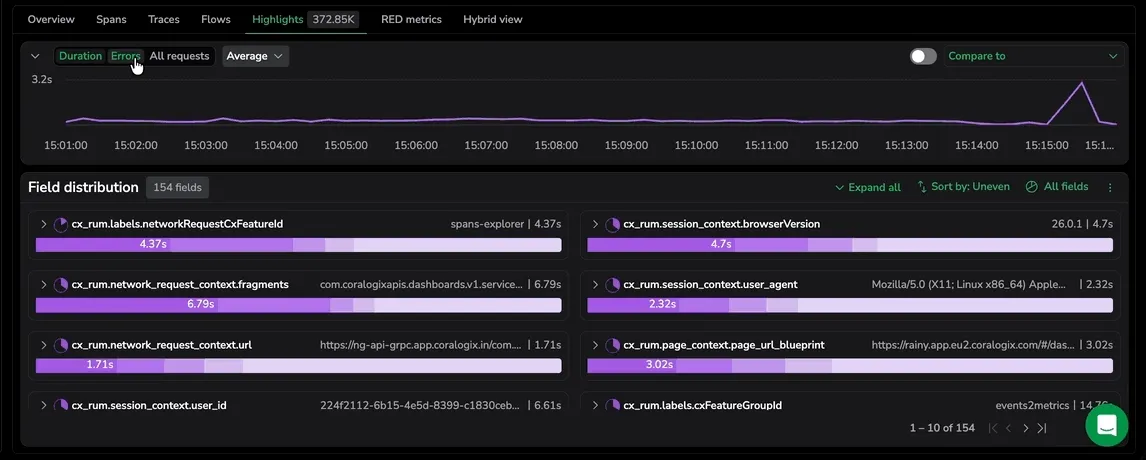Image resolution: width=1146 pixels, height=460 pixels.
Task: Toggle the Compare to switch
Action: click(923, 56)
